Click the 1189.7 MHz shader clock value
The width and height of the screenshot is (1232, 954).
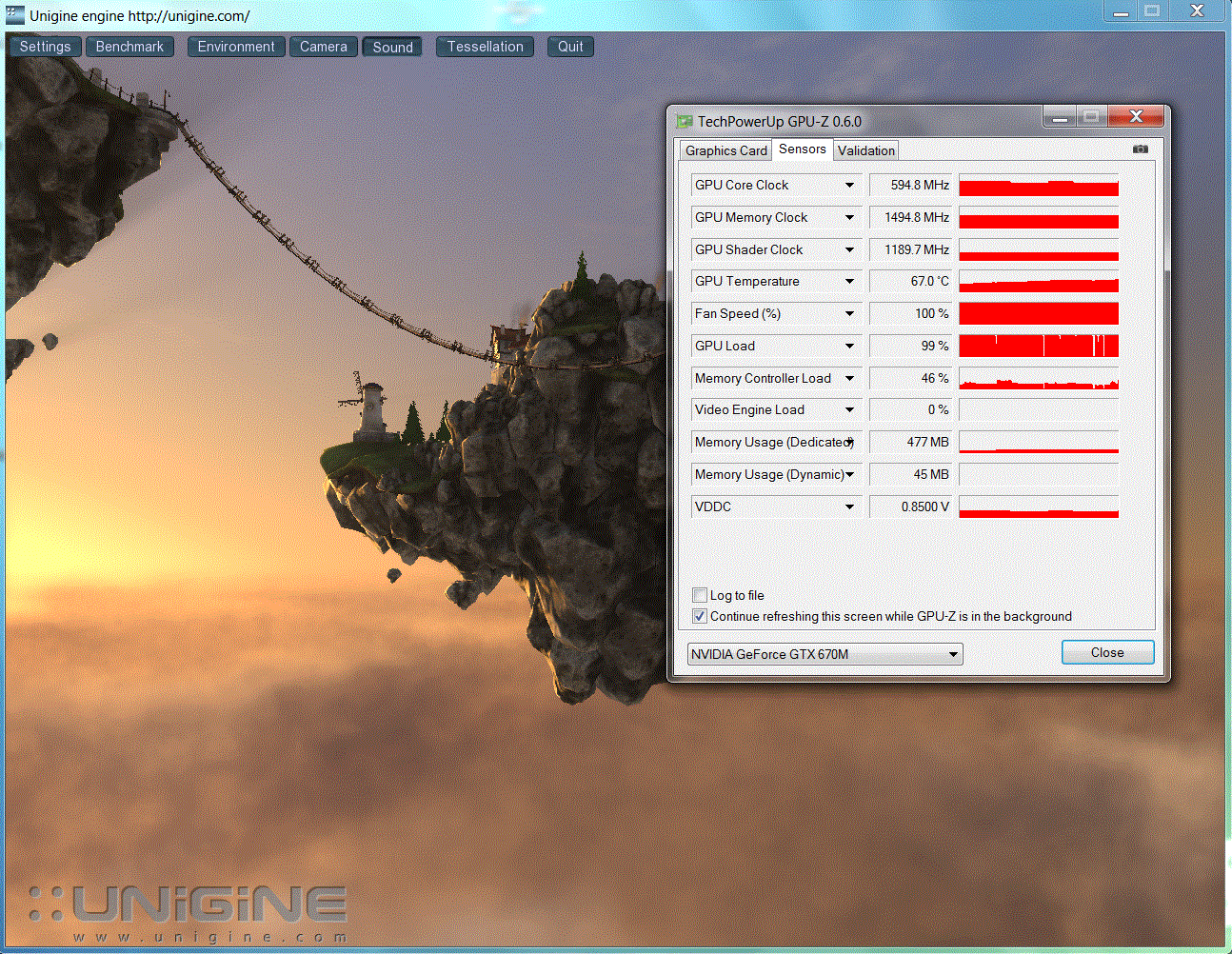click(911, 249)
